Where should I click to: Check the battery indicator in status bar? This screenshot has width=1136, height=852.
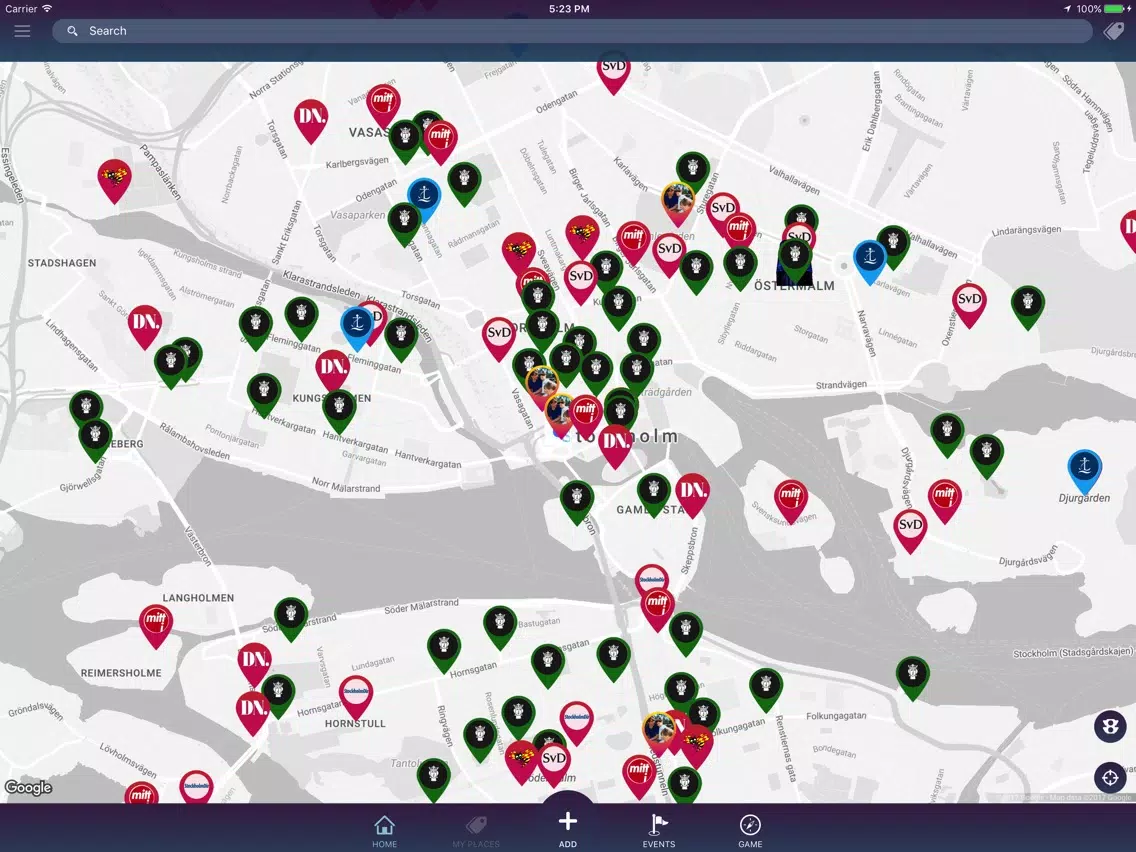[x=1116, y=9]
